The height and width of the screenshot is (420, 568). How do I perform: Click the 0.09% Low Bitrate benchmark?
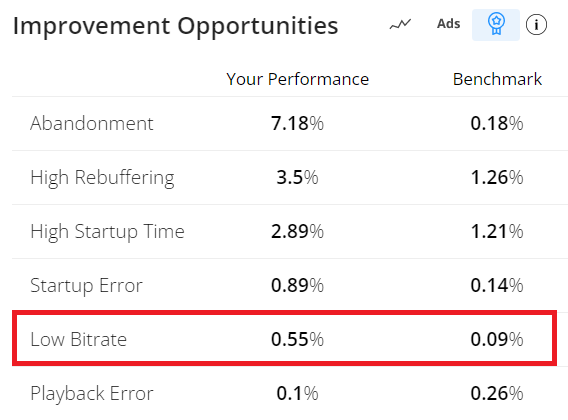point(497,339)
